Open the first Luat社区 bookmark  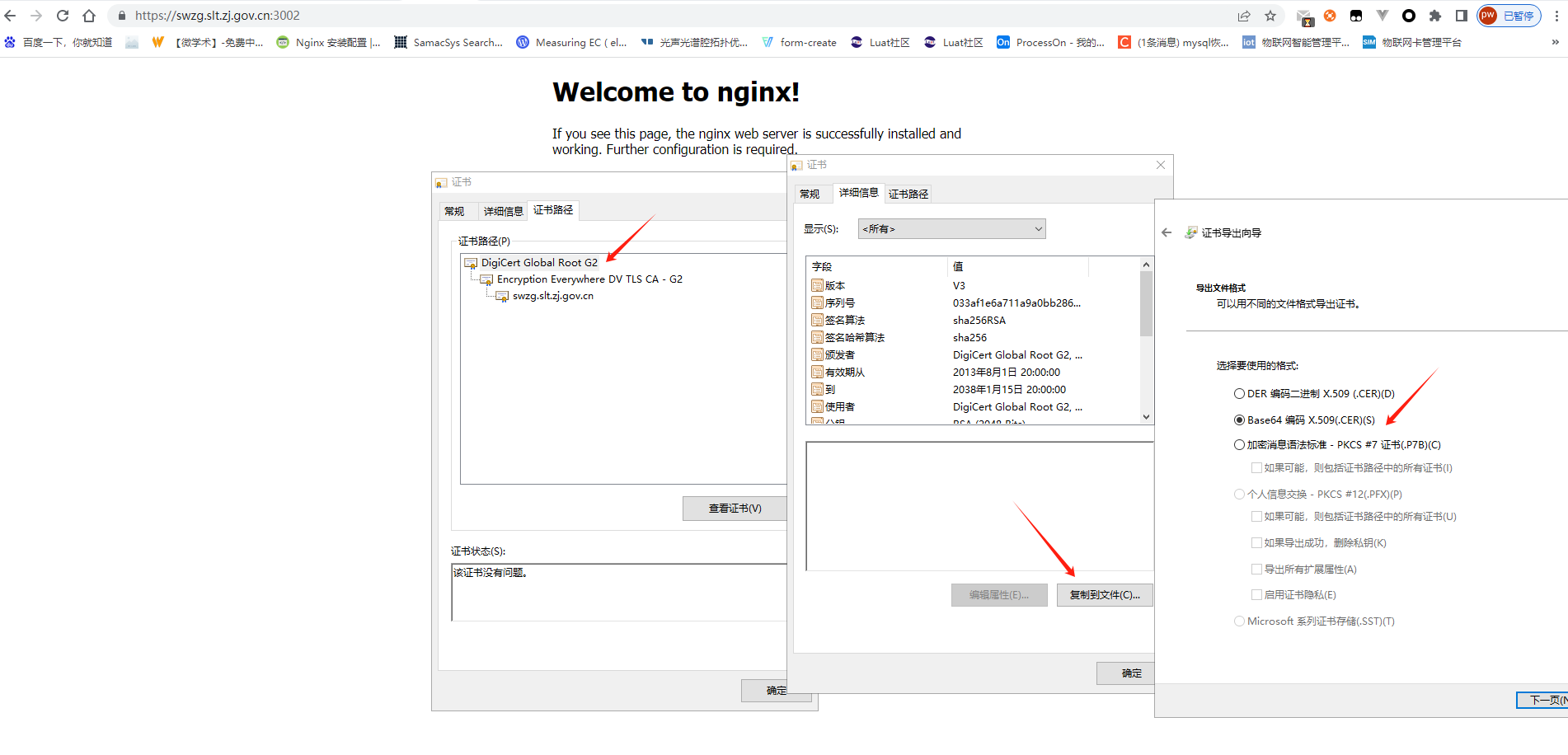tap(880, 42)
